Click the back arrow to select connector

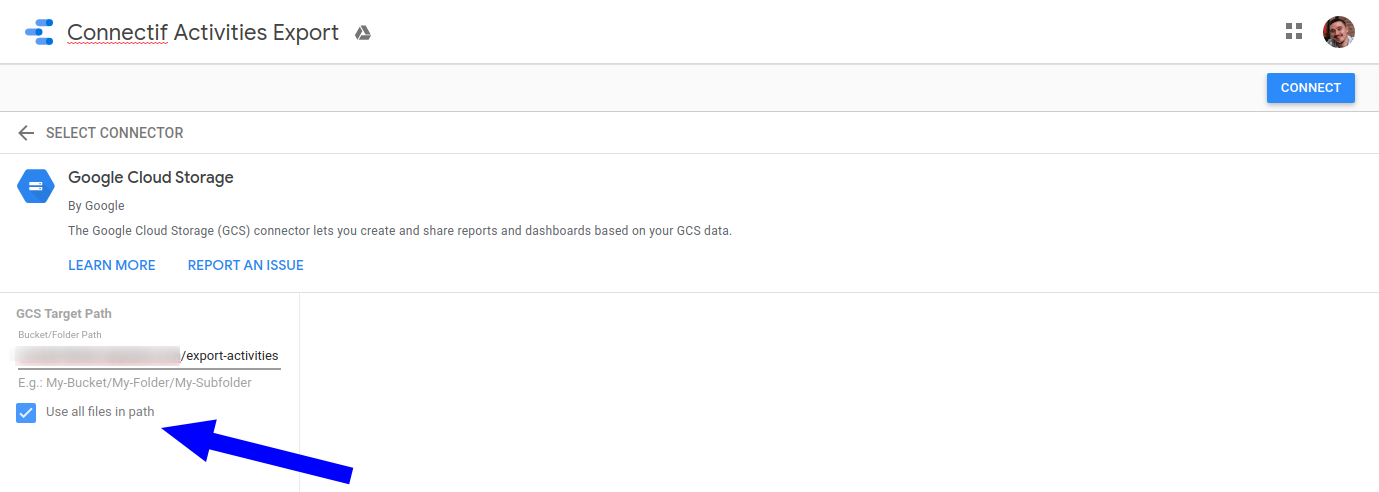[26, 133]
